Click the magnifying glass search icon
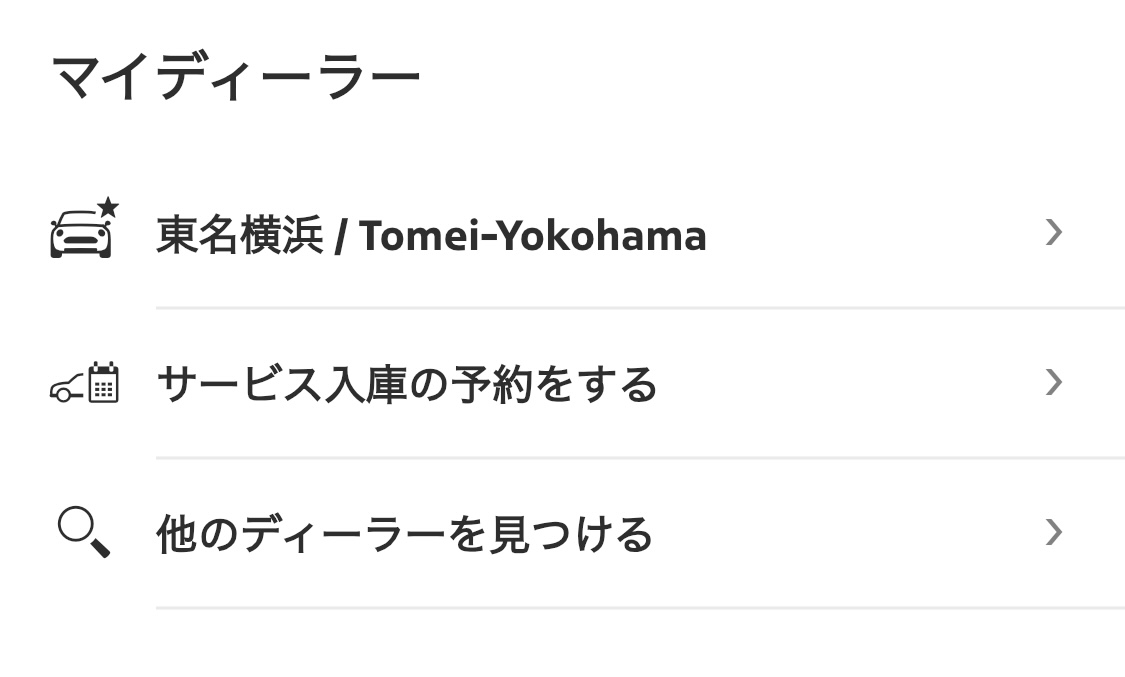Screen dimensions: 1125x677 click(x=83, y=532)
